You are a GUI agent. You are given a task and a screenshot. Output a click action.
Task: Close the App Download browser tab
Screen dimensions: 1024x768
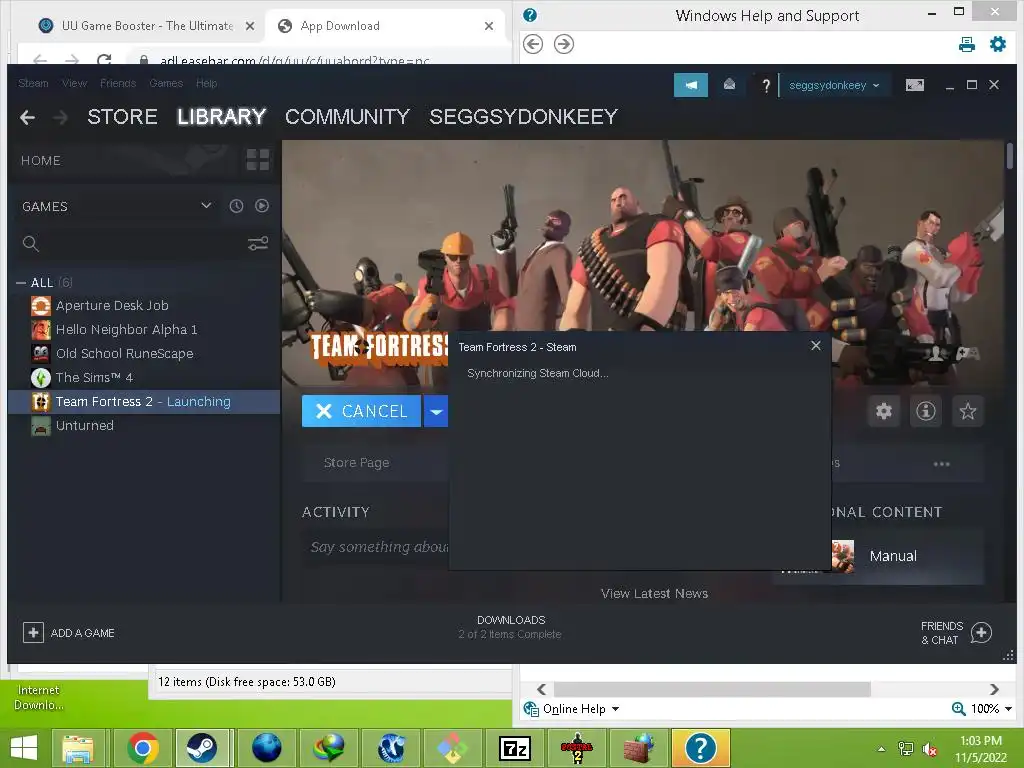click(489, 26)
